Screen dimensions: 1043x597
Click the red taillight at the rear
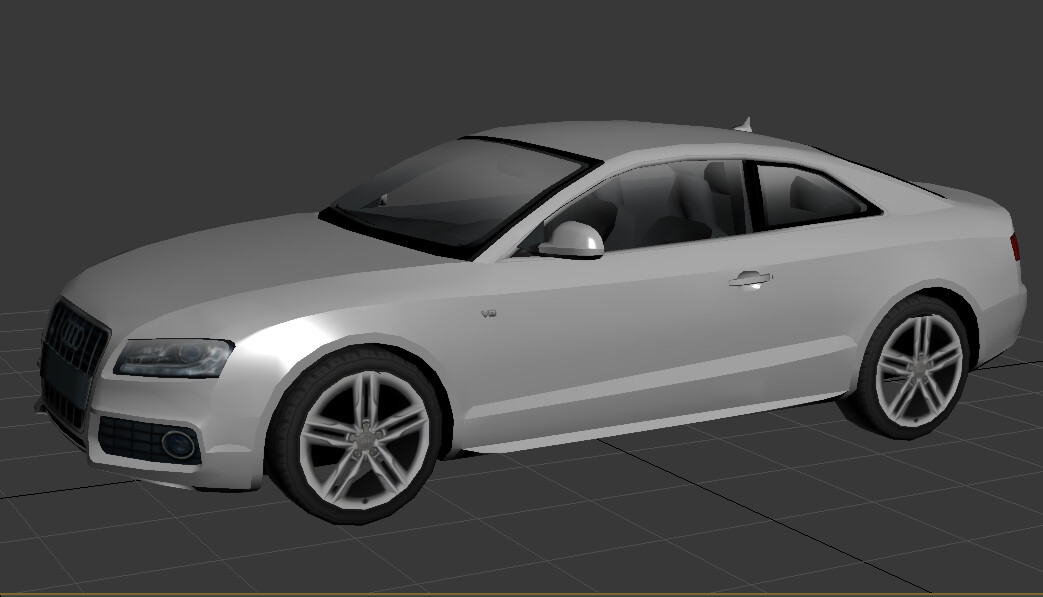1015,247
